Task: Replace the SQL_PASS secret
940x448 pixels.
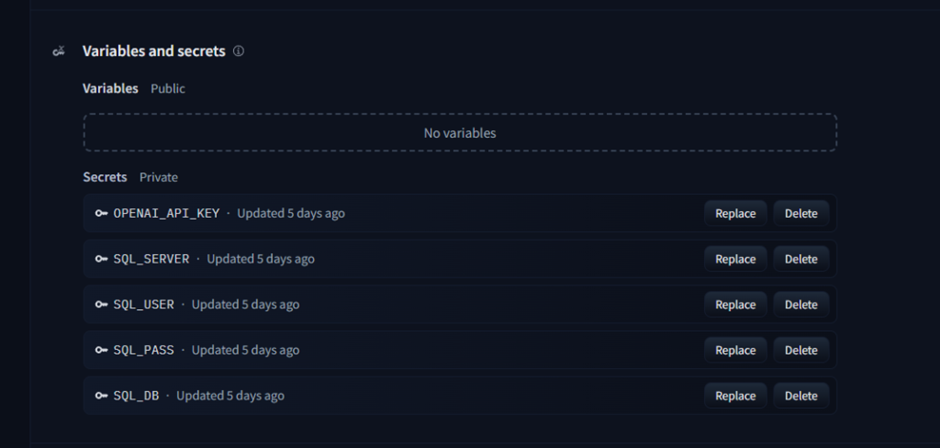Action: pyautogui.click(x=735, y=350)
